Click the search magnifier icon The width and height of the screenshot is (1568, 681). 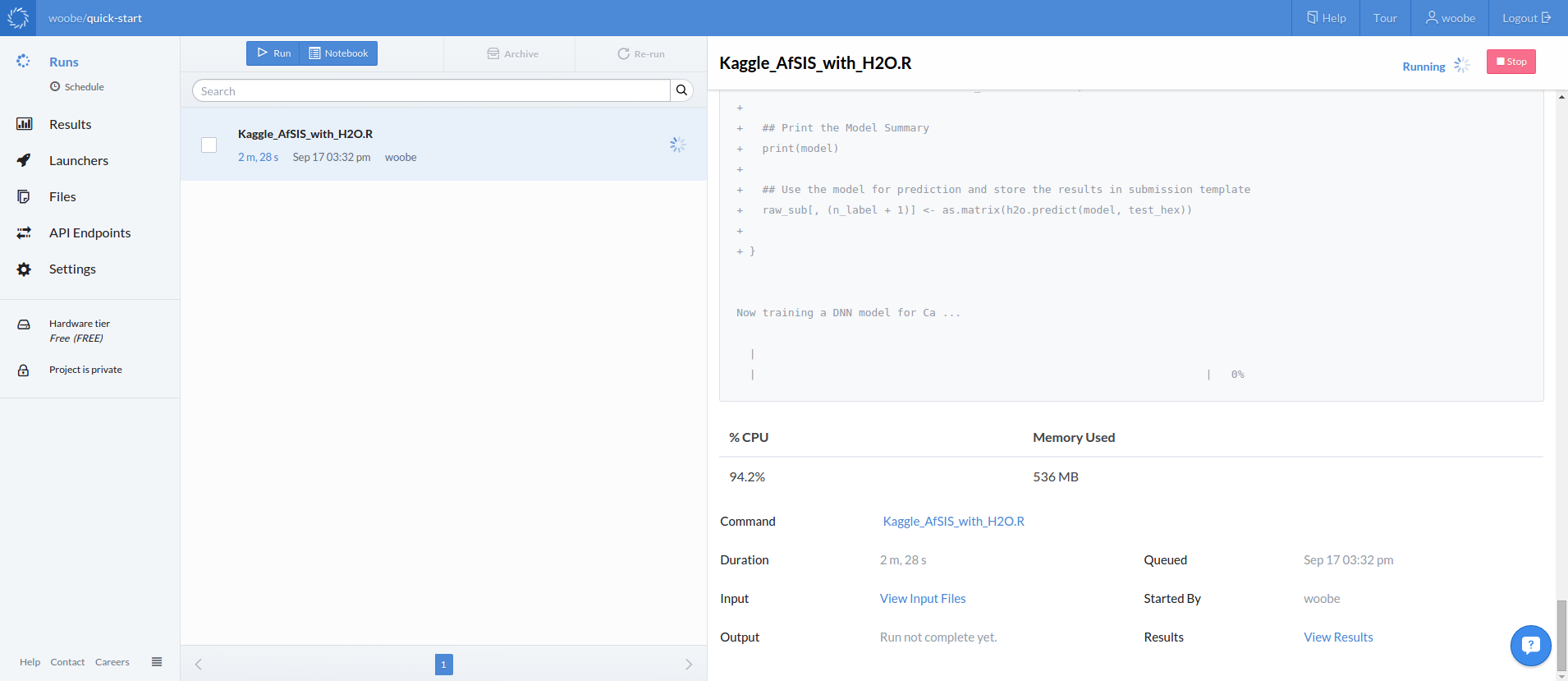tap(681, 90)
